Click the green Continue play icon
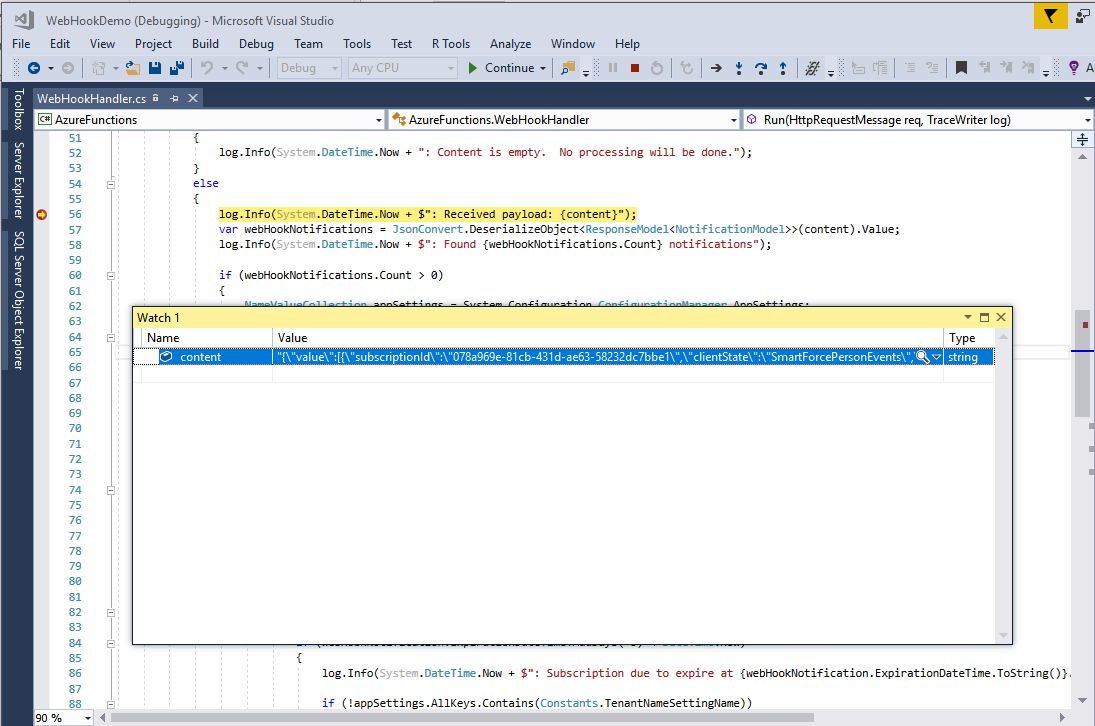The width and height of the screenshot is (1095, 726). tap(473, 68)
